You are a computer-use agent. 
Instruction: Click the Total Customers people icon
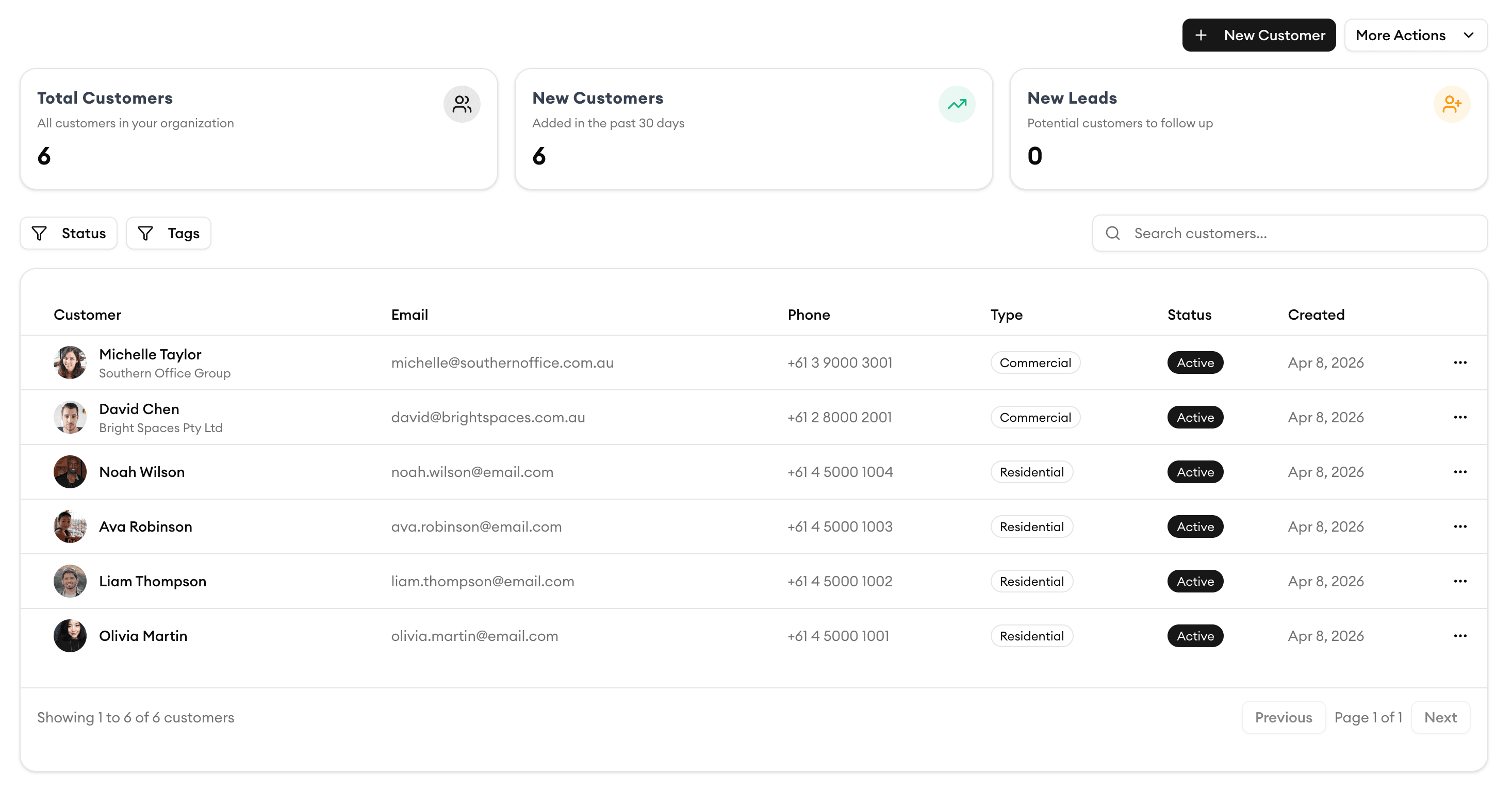pos(462,105)
